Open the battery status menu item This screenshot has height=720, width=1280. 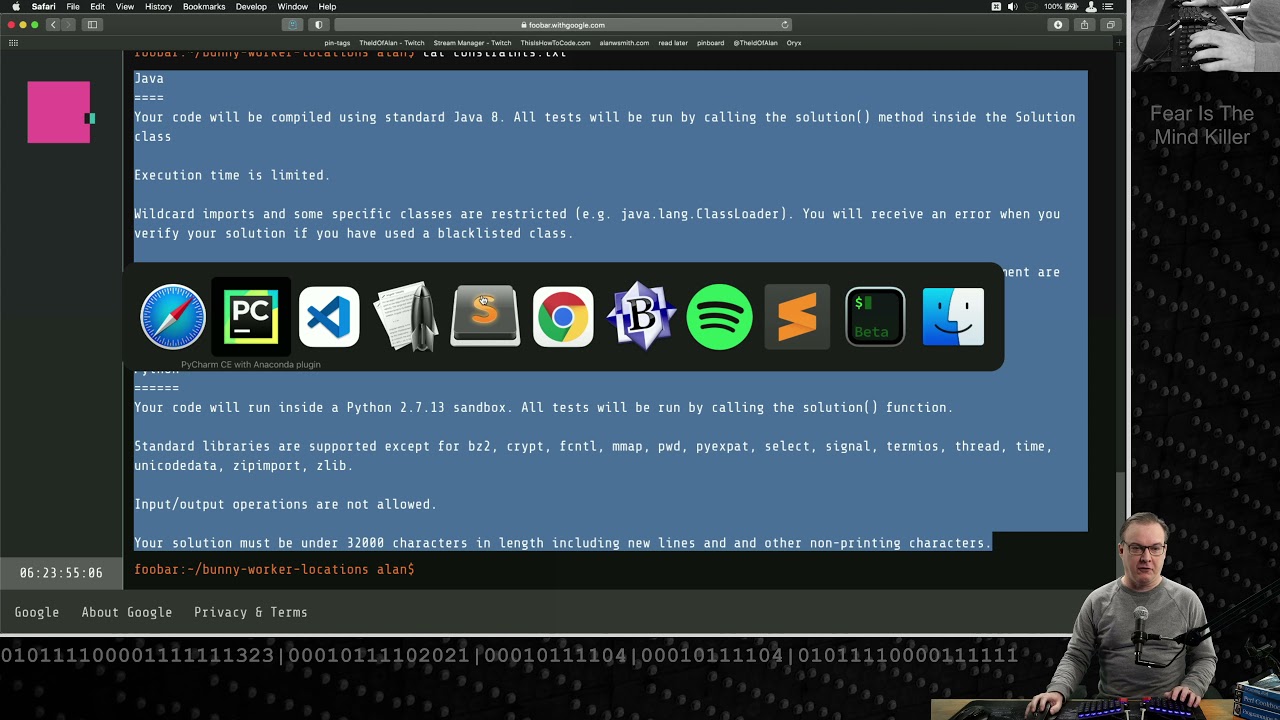point(1060,6)
